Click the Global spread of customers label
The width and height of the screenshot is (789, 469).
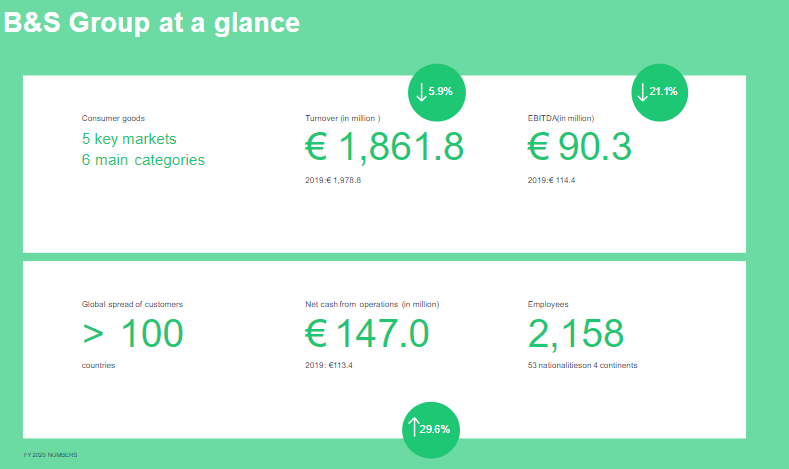(x=131, y=303)
